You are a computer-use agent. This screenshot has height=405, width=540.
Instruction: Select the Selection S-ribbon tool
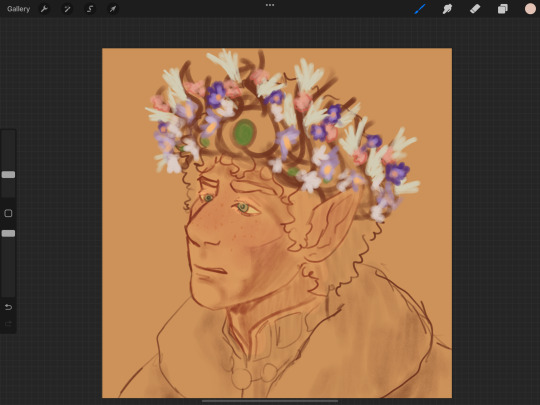pyautogui.click(x=90, y=9)
